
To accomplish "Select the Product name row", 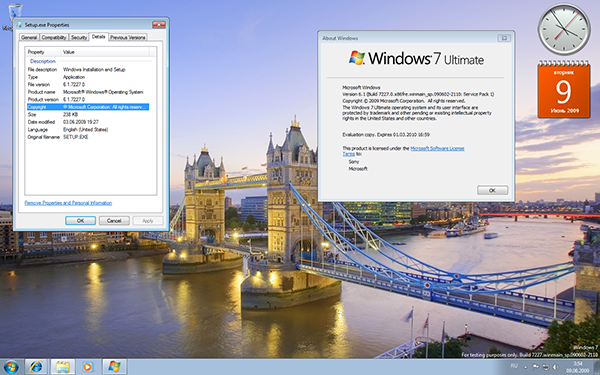I will coord(88,92).
